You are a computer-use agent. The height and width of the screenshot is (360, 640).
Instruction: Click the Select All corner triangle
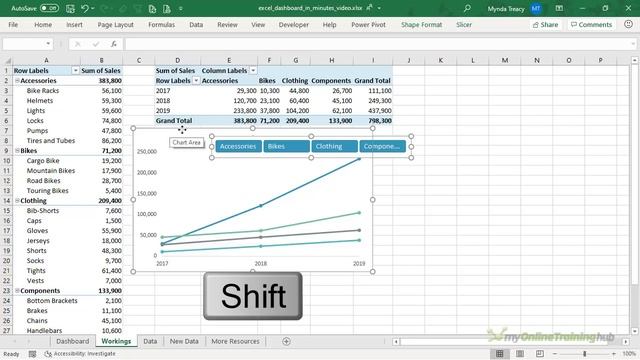point(7,61)
